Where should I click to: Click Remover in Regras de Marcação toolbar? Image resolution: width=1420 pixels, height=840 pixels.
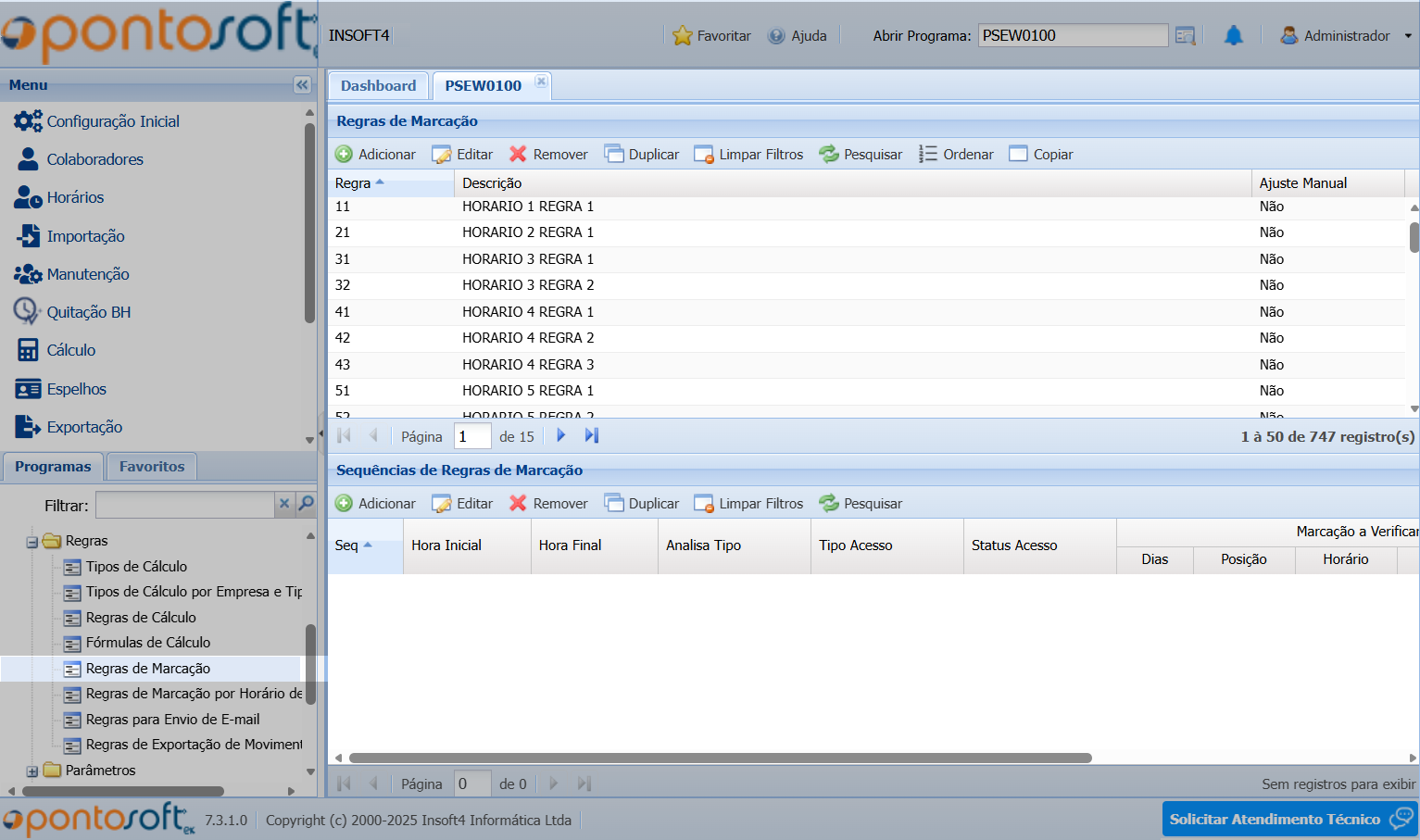pyautogui.click(x=548, y=155)
